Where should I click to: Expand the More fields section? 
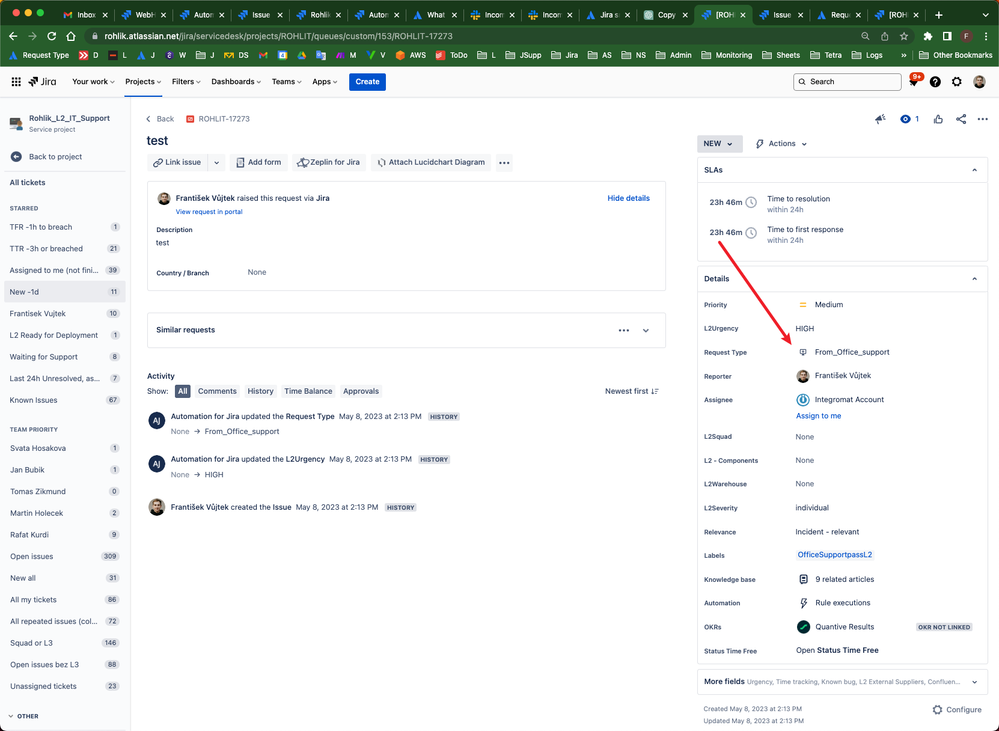coord(974,682)
